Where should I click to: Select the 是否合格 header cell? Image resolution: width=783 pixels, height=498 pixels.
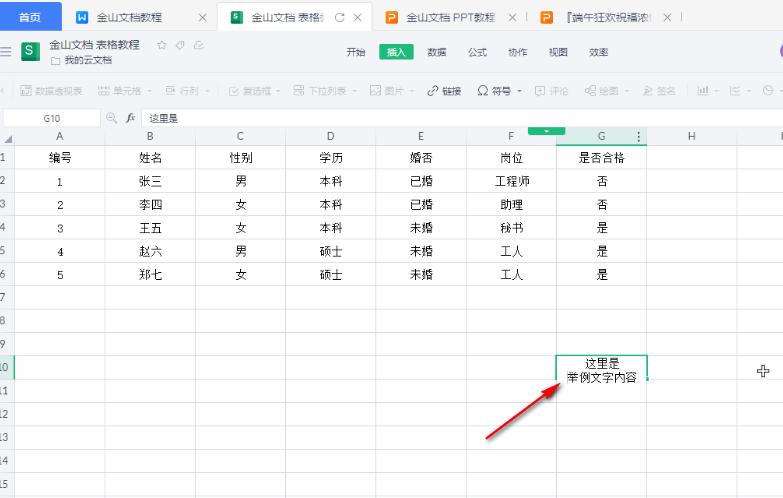click(x=601, y=158)
